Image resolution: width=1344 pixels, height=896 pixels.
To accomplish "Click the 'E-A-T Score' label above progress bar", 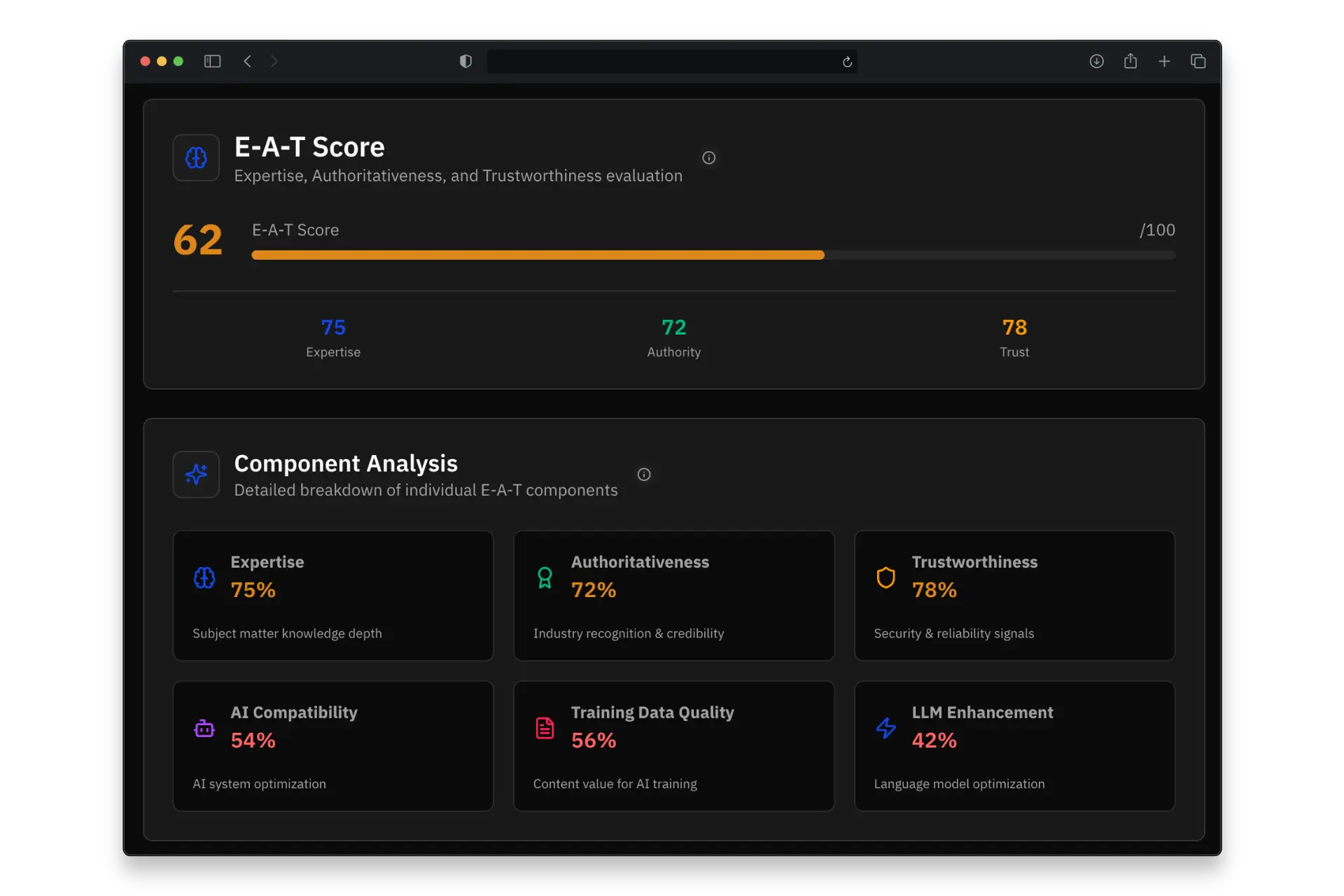I will click(x=295, y=230).
